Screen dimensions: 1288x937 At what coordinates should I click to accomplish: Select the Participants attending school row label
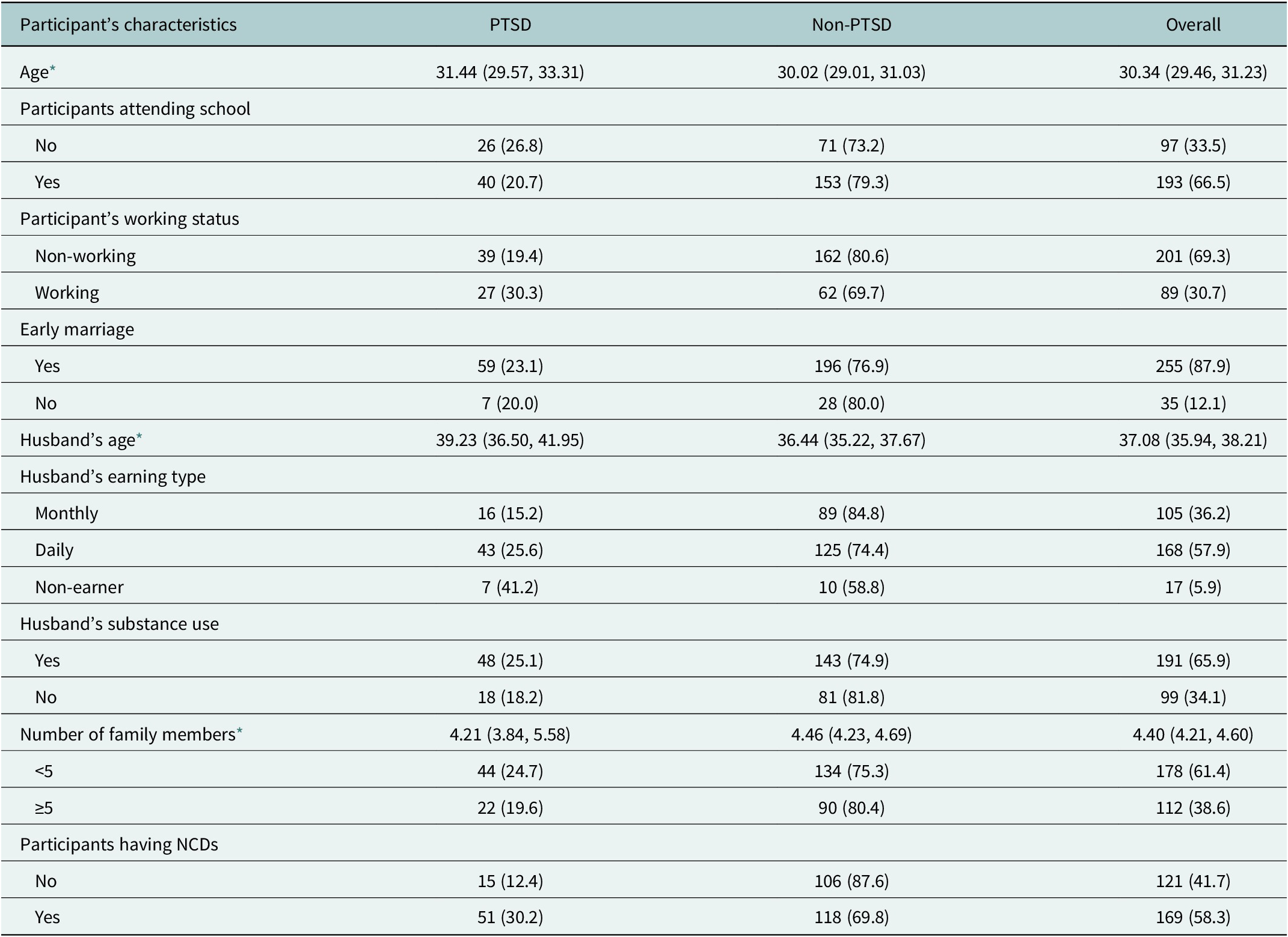tap(135, 109)
